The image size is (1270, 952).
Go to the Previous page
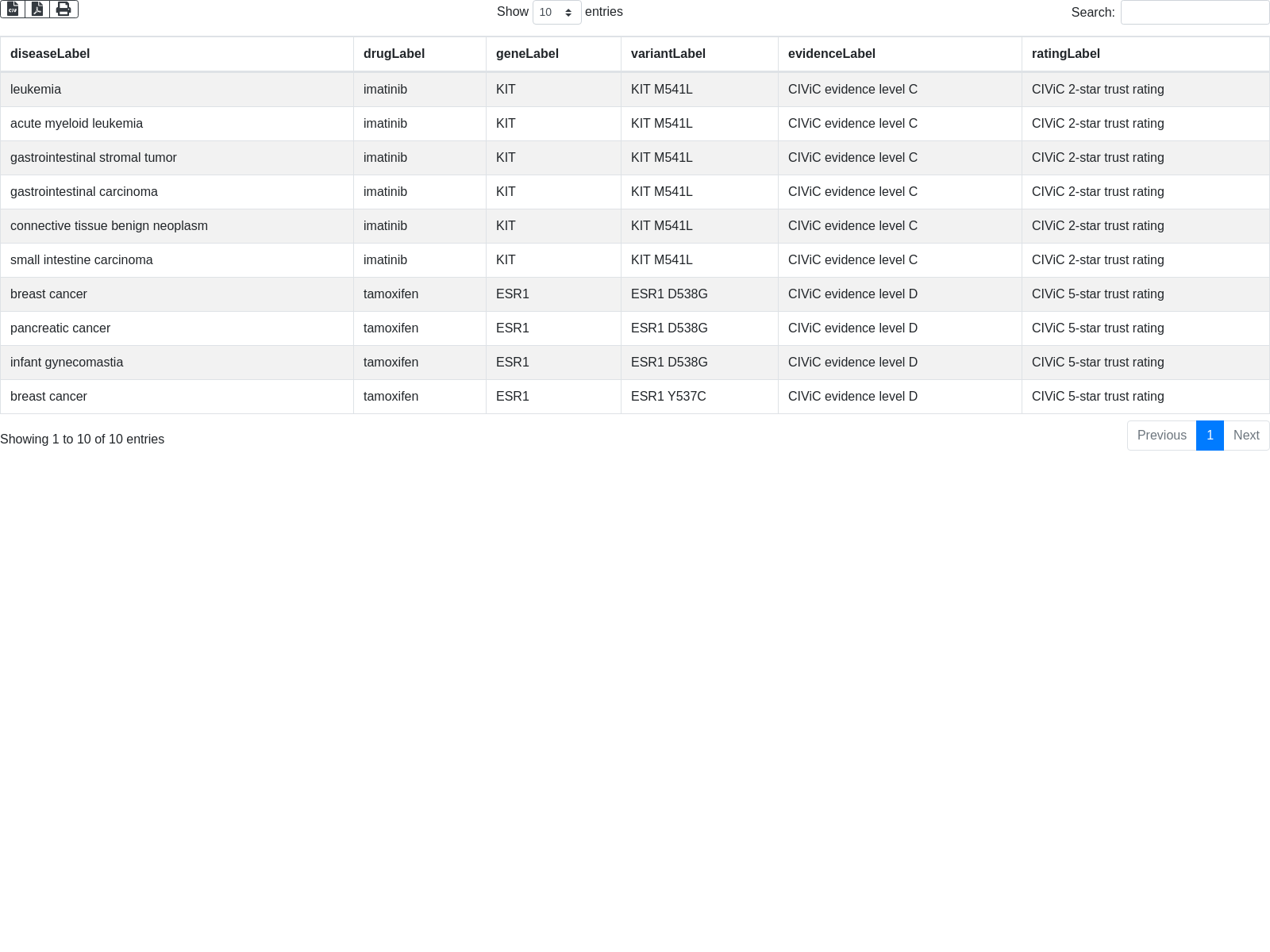click(1161, 435)
